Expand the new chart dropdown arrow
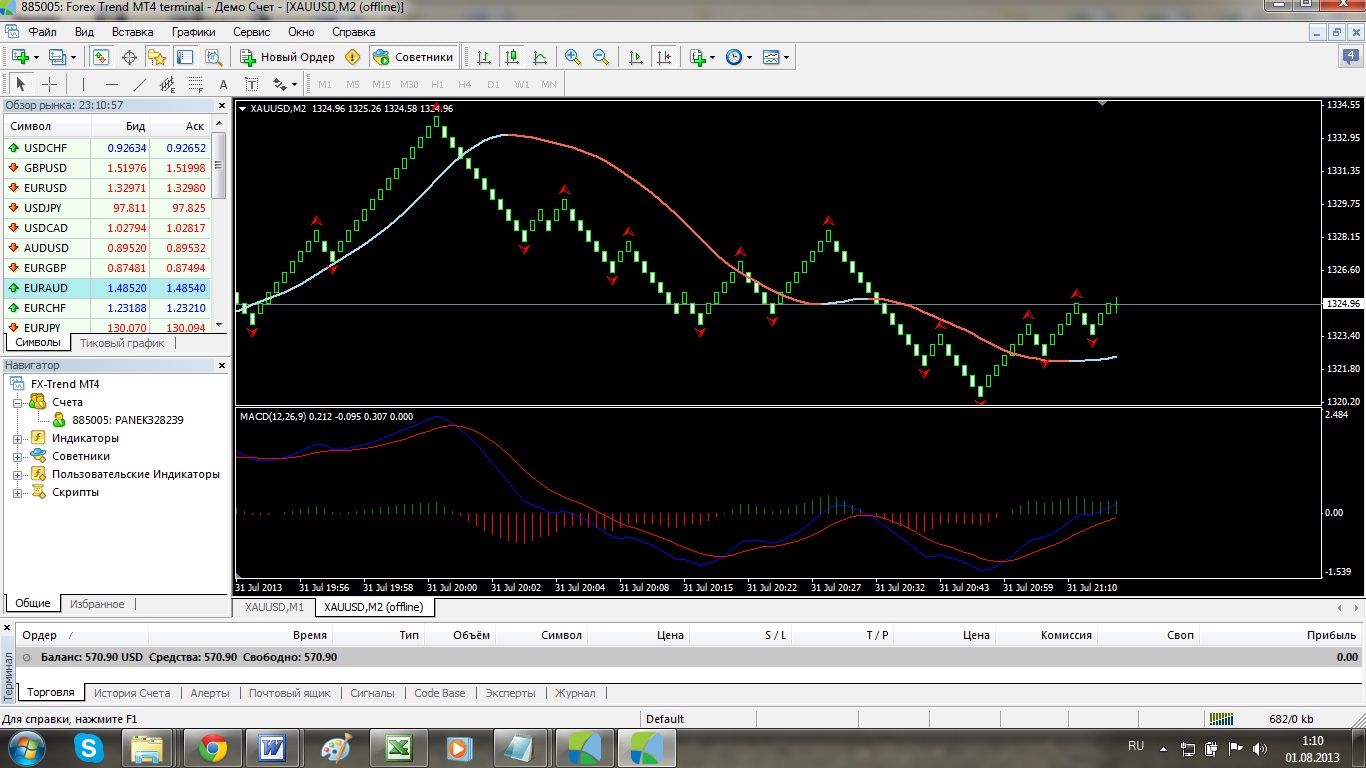 [35, 57]
